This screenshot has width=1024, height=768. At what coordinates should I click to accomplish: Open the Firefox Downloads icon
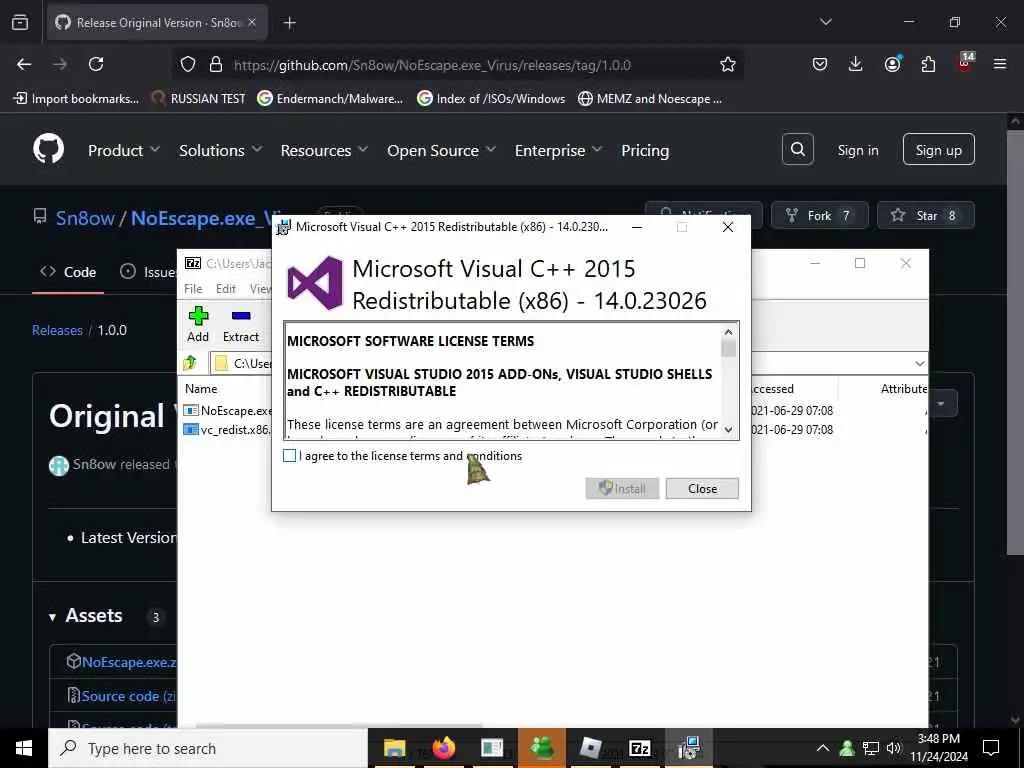[x=856, y=64]
